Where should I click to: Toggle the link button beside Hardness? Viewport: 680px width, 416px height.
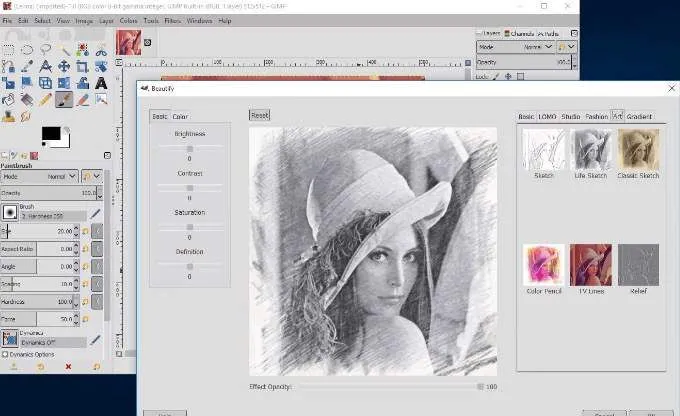point(97,301)
